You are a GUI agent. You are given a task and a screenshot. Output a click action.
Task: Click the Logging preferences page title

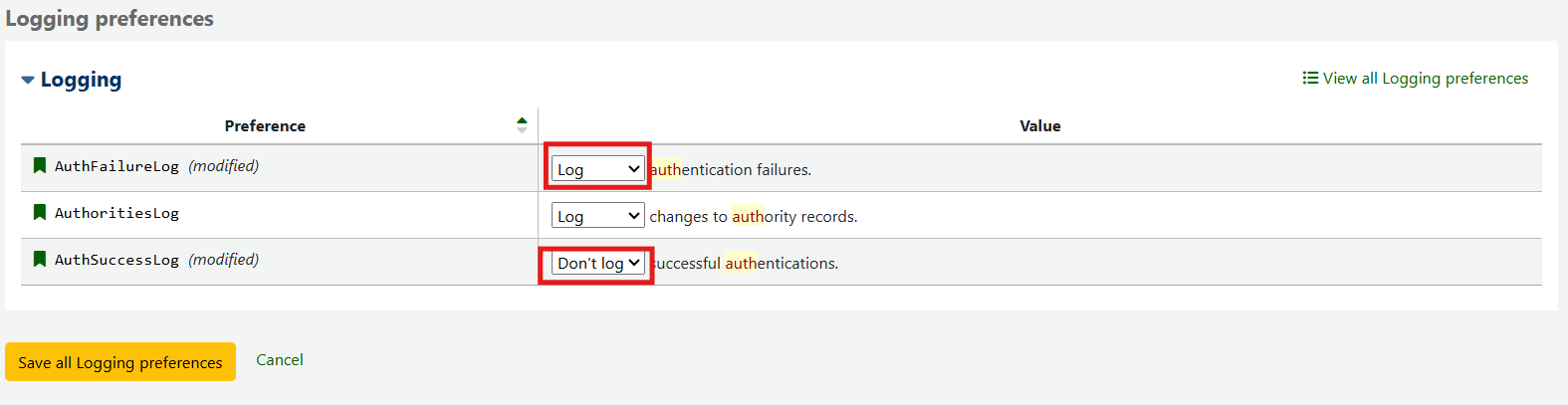[110, 19]
